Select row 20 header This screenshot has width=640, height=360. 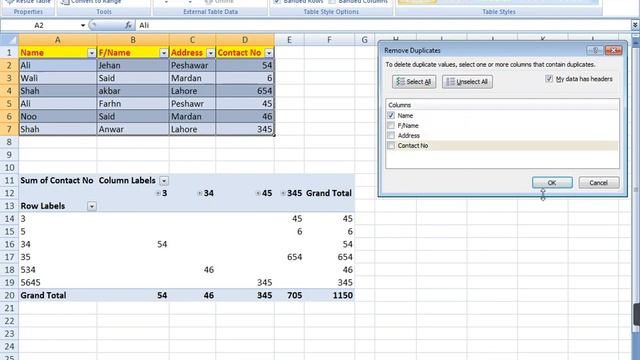pyautogui.click(x=9, y=295)
